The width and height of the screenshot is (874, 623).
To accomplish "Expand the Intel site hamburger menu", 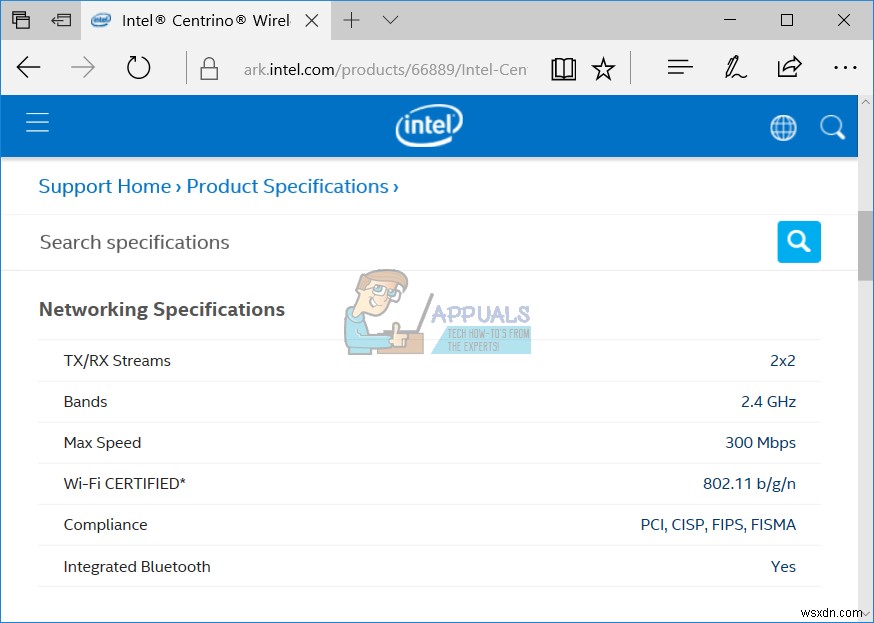I will click(x=37, y=122).
